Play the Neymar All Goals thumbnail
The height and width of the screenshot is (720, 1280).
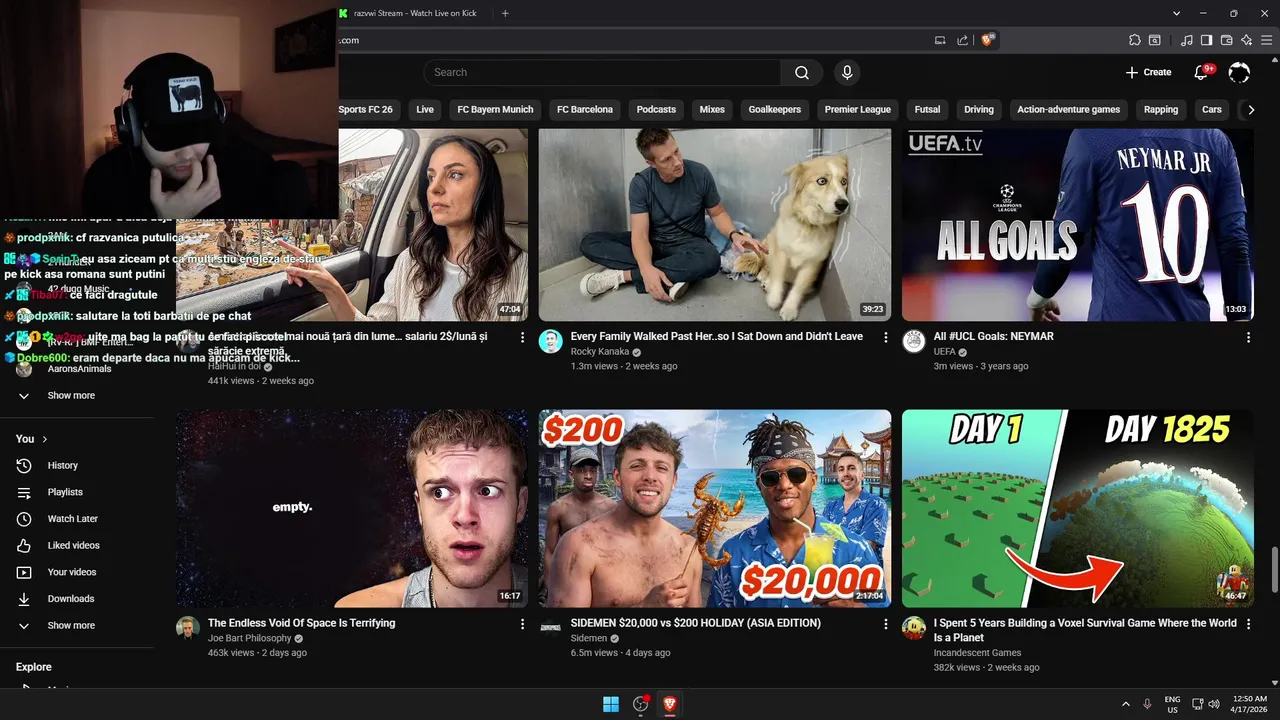click(x=1078, y=224)
